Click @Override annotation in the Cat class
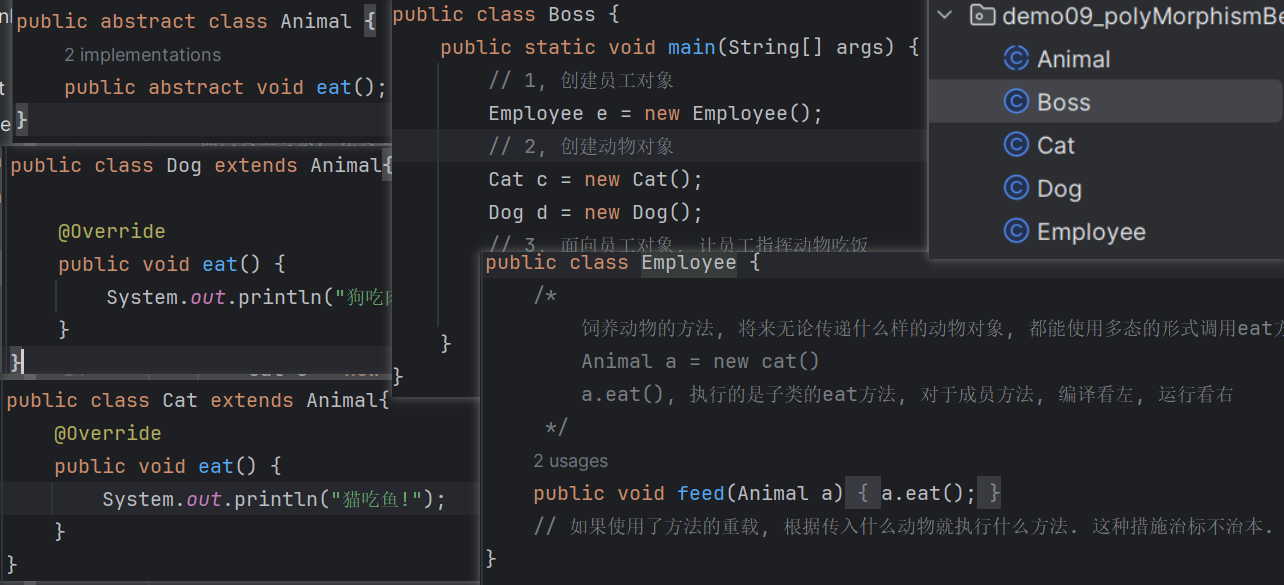The height and width of the screenshot is (585, 1284). (x=107, y=433)
